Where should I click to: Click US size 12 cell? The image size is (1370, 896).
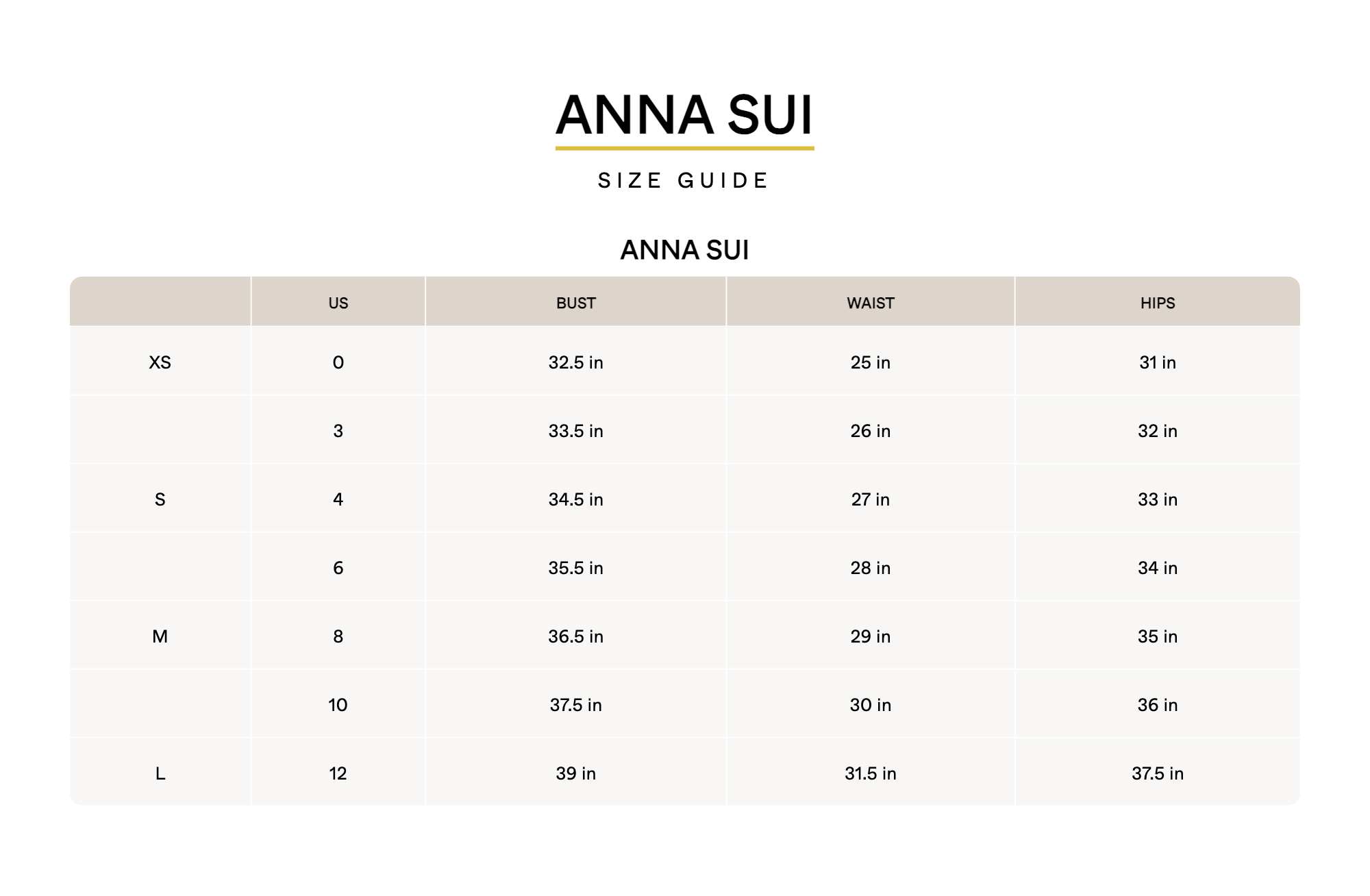coord(338,773)
